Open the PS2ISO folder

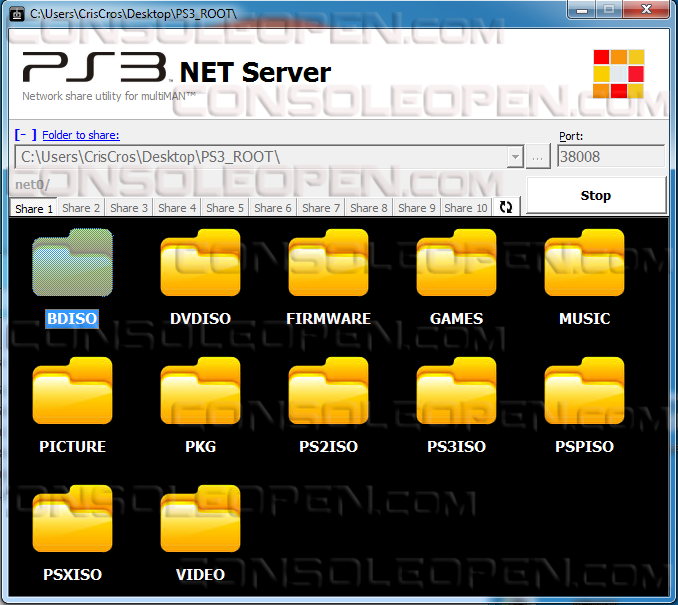pos(328,391)
